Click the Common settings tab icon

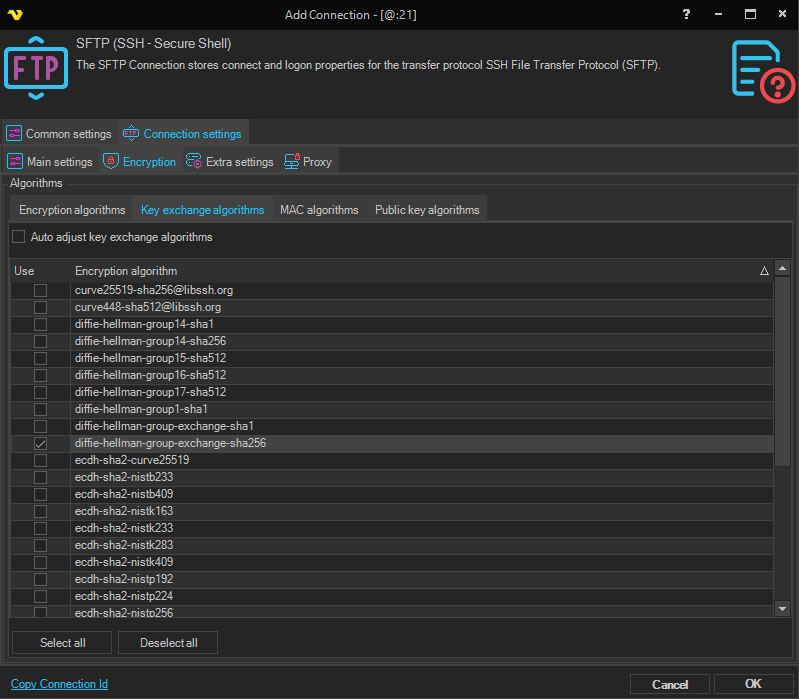14,133
